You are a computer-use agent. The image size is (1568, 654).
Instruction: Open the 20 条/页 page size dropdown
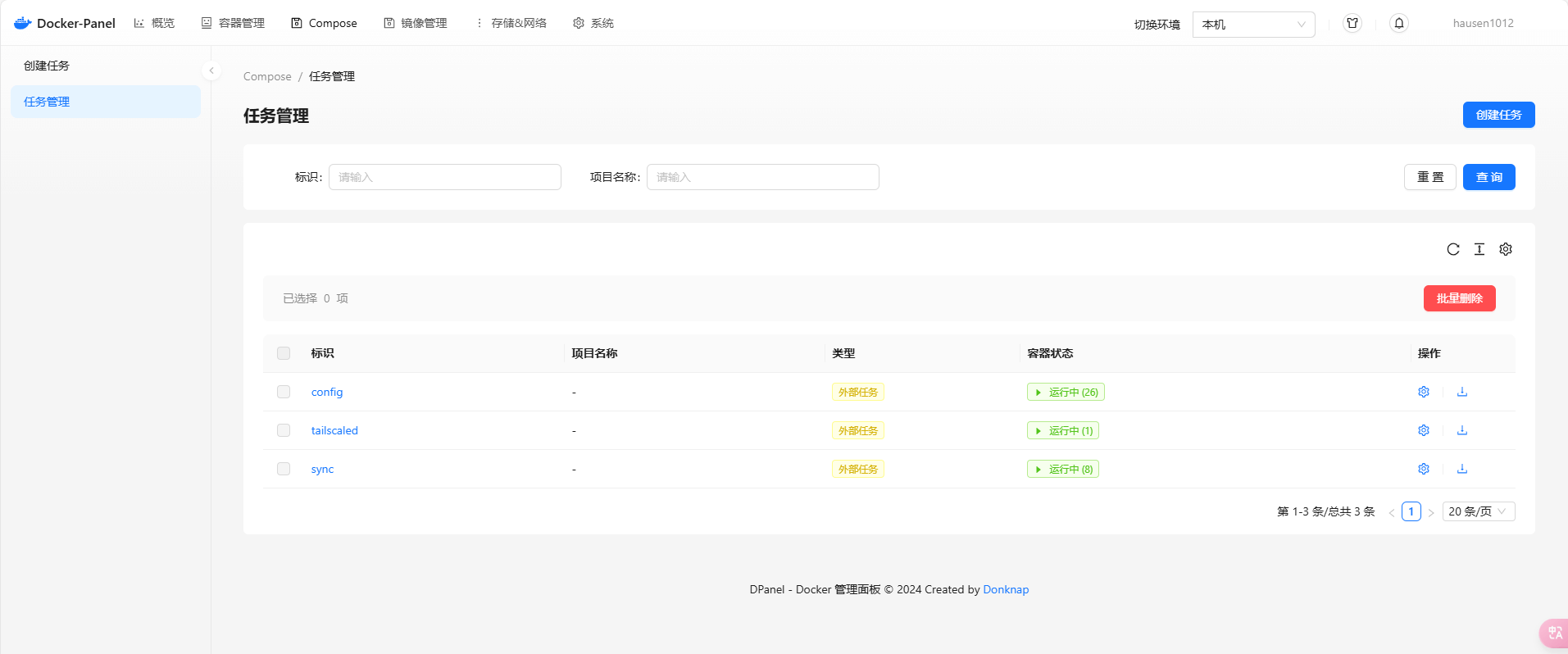1479,511
